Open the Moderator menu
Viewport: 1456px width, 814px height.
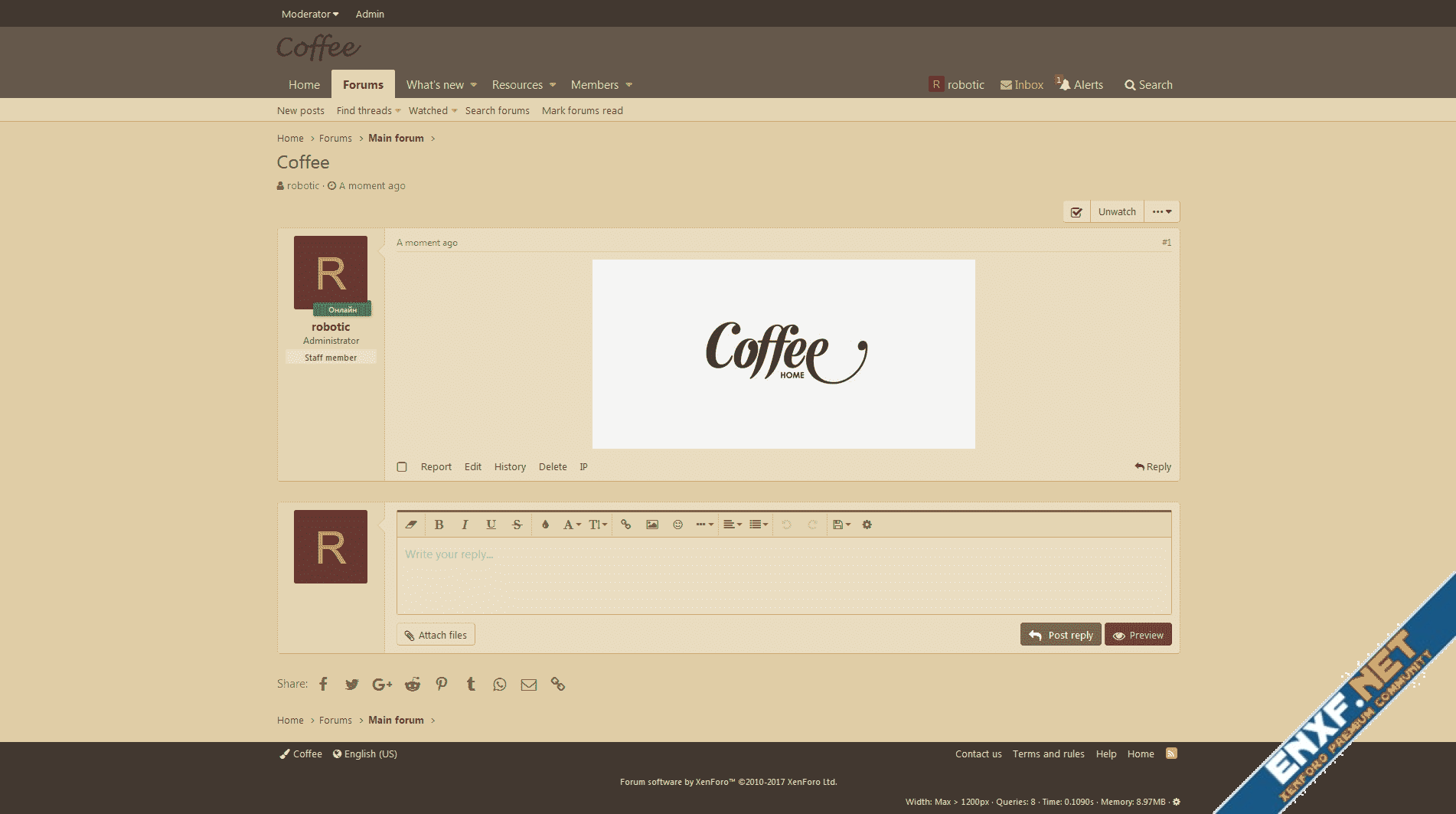click(309, 14)
